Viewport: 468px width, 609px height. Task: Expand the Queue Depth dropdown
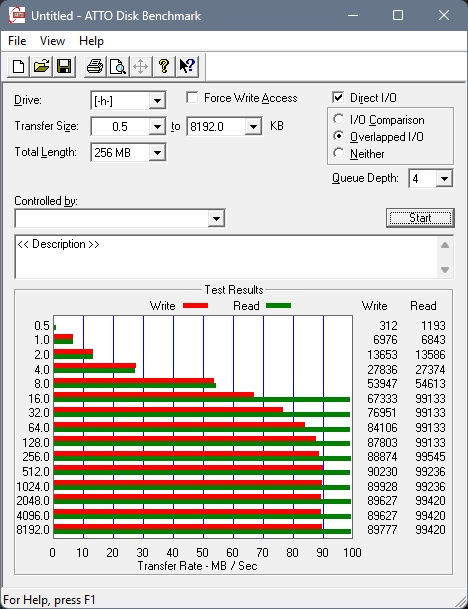pos(444,179)
